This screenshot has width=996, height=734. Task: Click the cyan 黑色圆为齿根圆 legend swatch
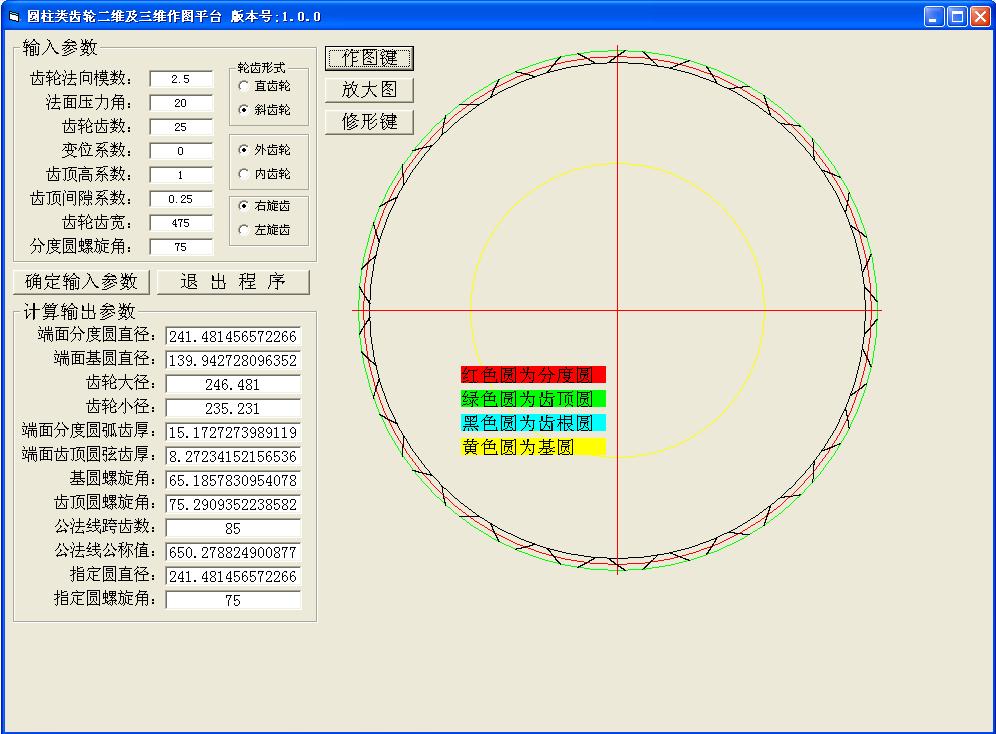coord(533,423)
